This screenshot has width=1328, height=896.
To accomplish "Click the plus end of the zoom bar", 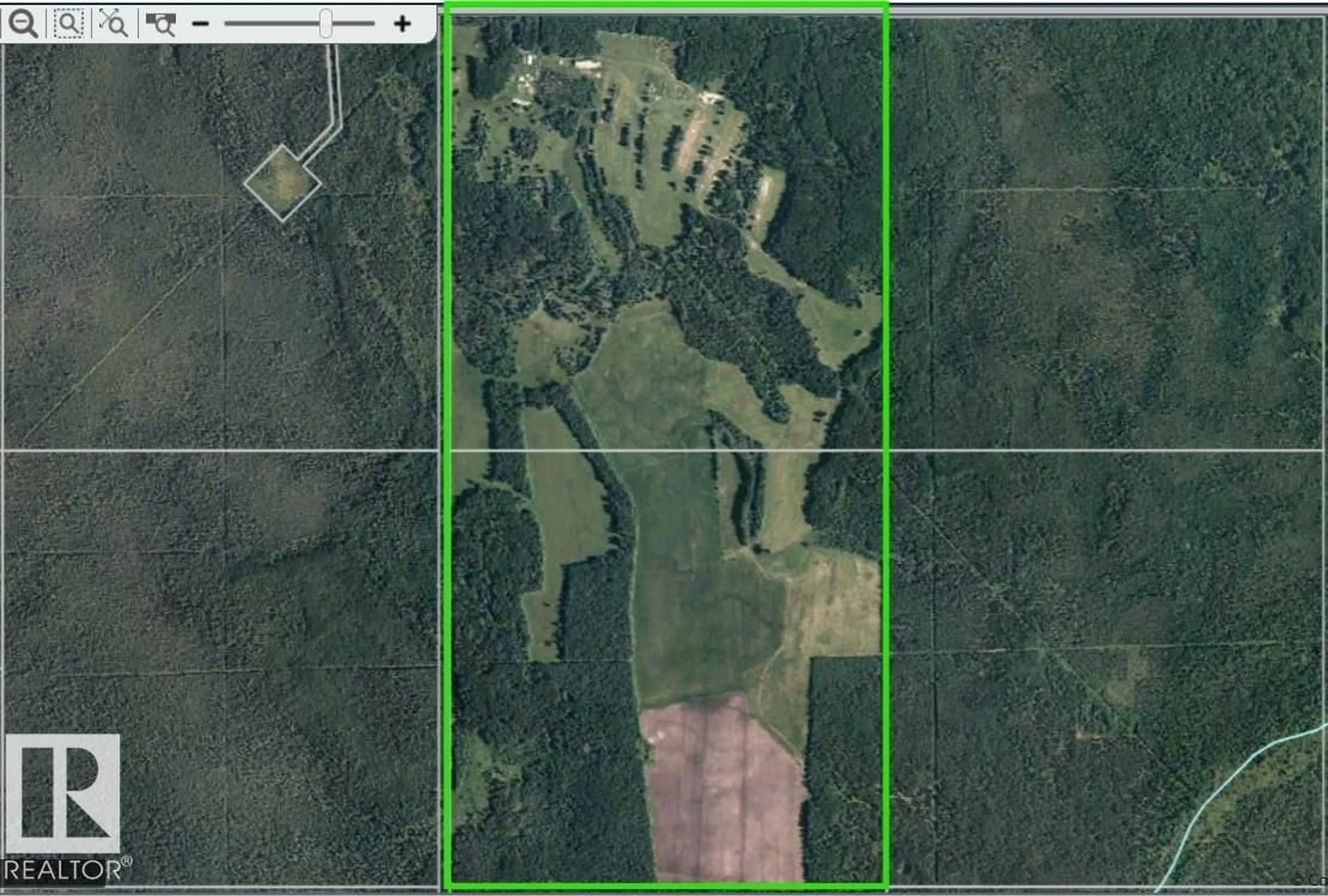I will pos(403,24).
